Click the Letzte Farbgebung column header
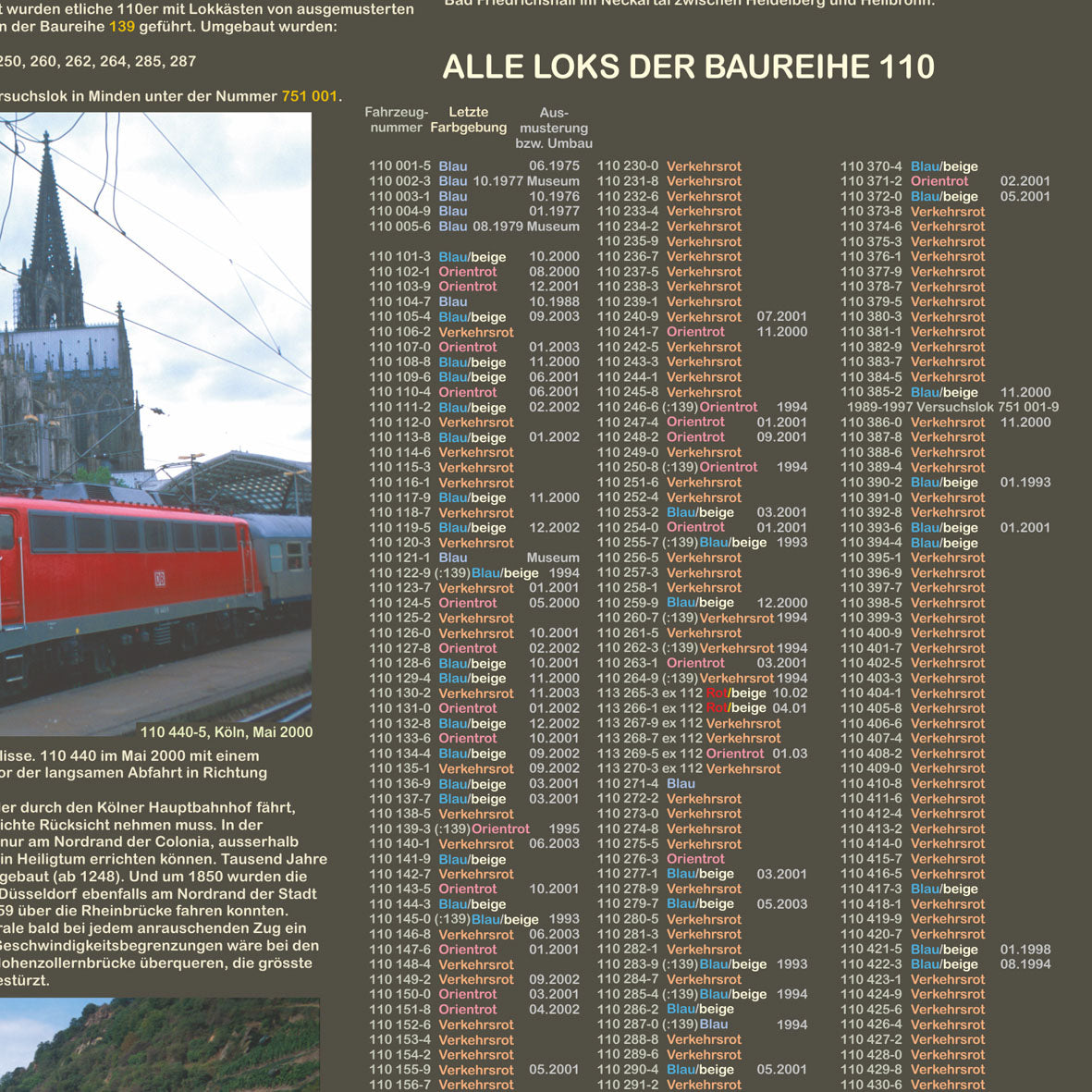 point(469,120)
